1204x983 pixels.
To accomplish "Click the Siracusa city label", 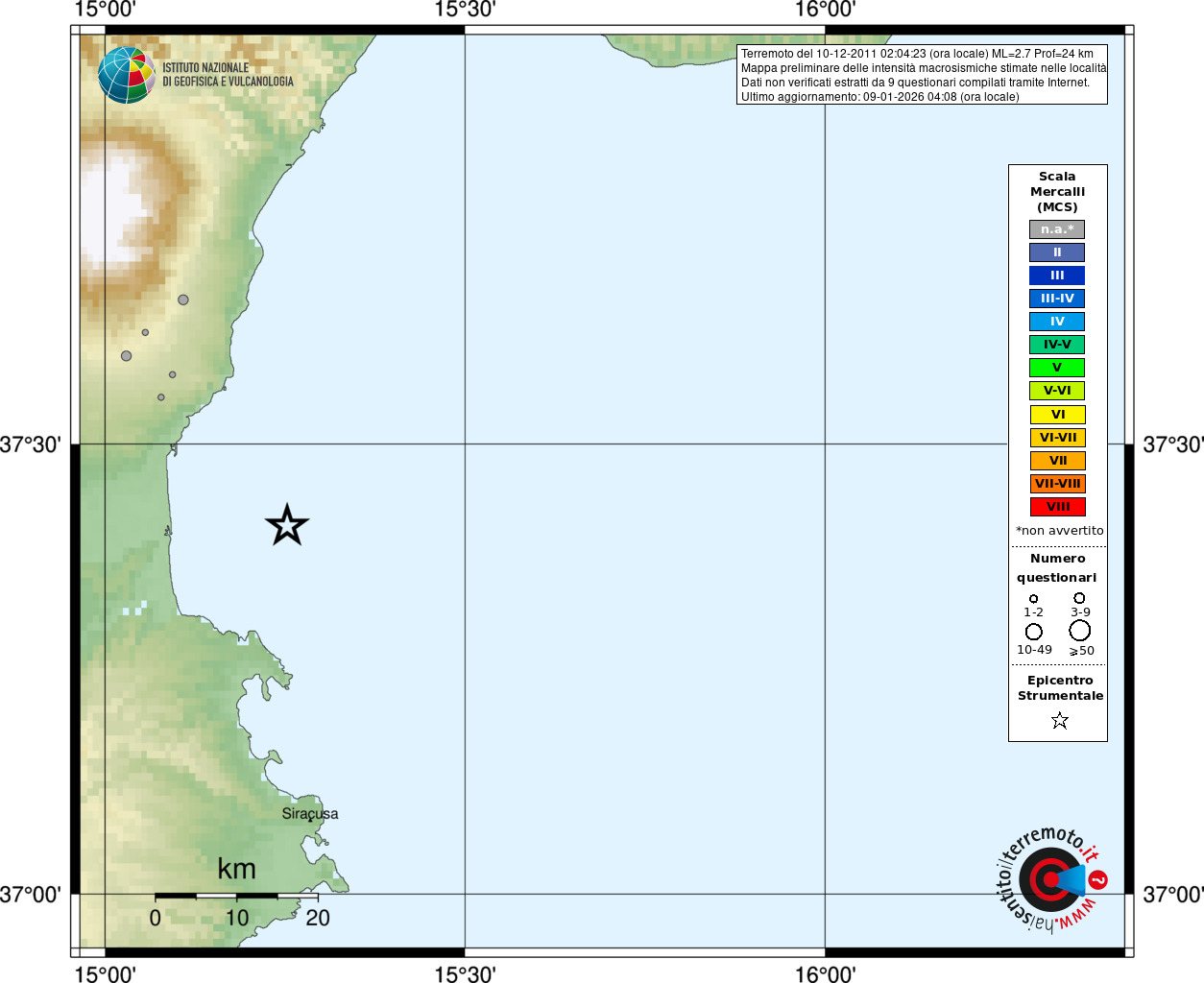I will pyautogui.click(x=309, y=813).
